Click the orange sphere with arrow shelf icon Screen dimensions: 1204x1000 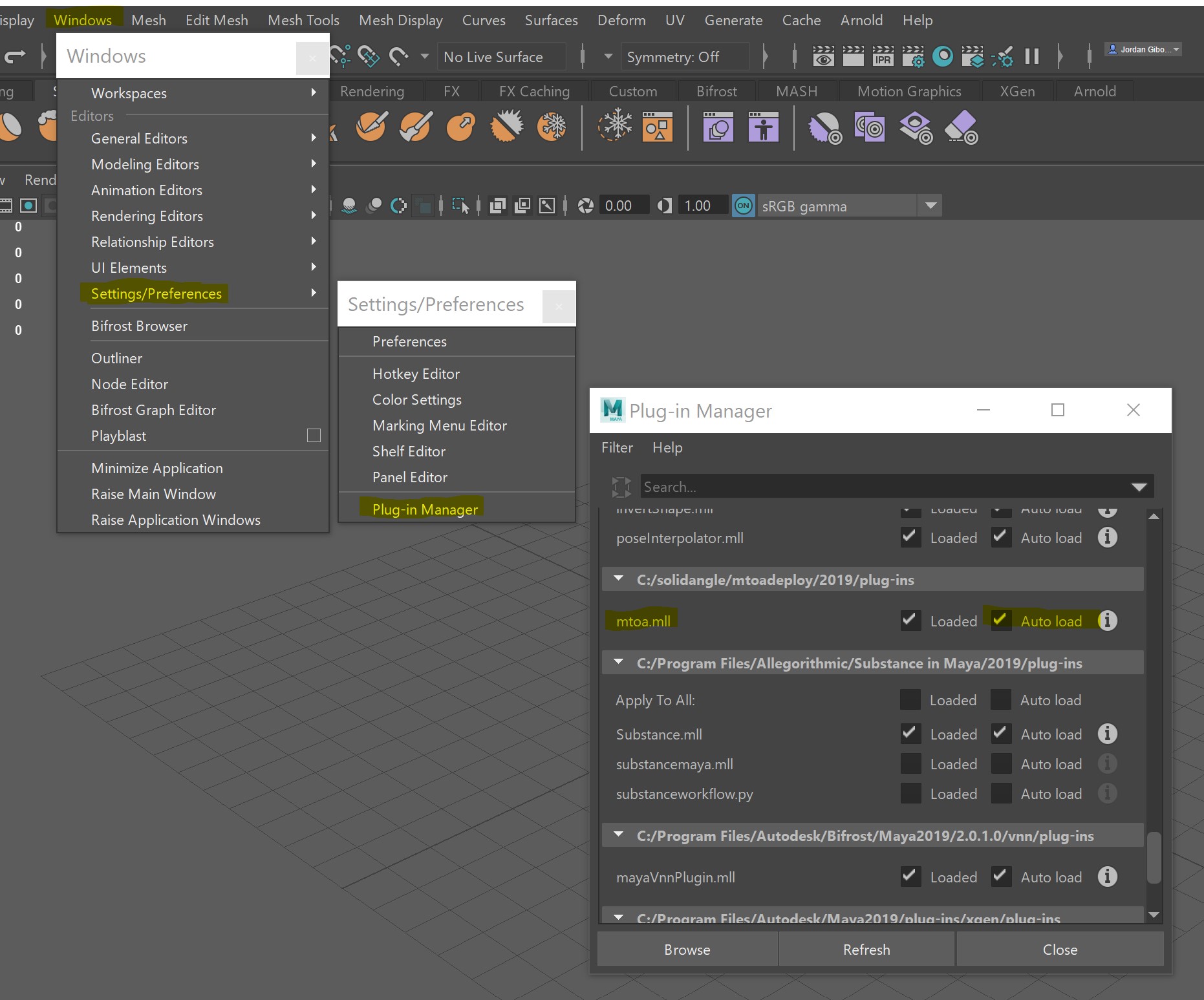pyautogui.click(x=461, y=126)
